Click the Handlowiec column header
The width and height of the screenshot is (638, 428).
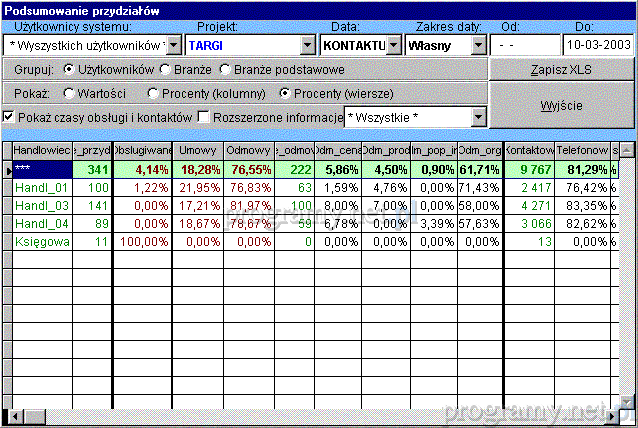tap(41, 150)
